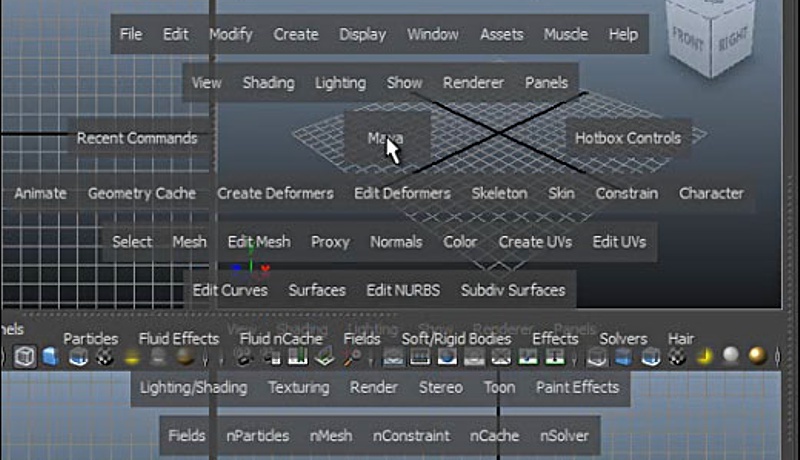Toggle the Resolution Gate icon with blue sphere
Screen dimensions: 800x460
click(x=447, y=357)
